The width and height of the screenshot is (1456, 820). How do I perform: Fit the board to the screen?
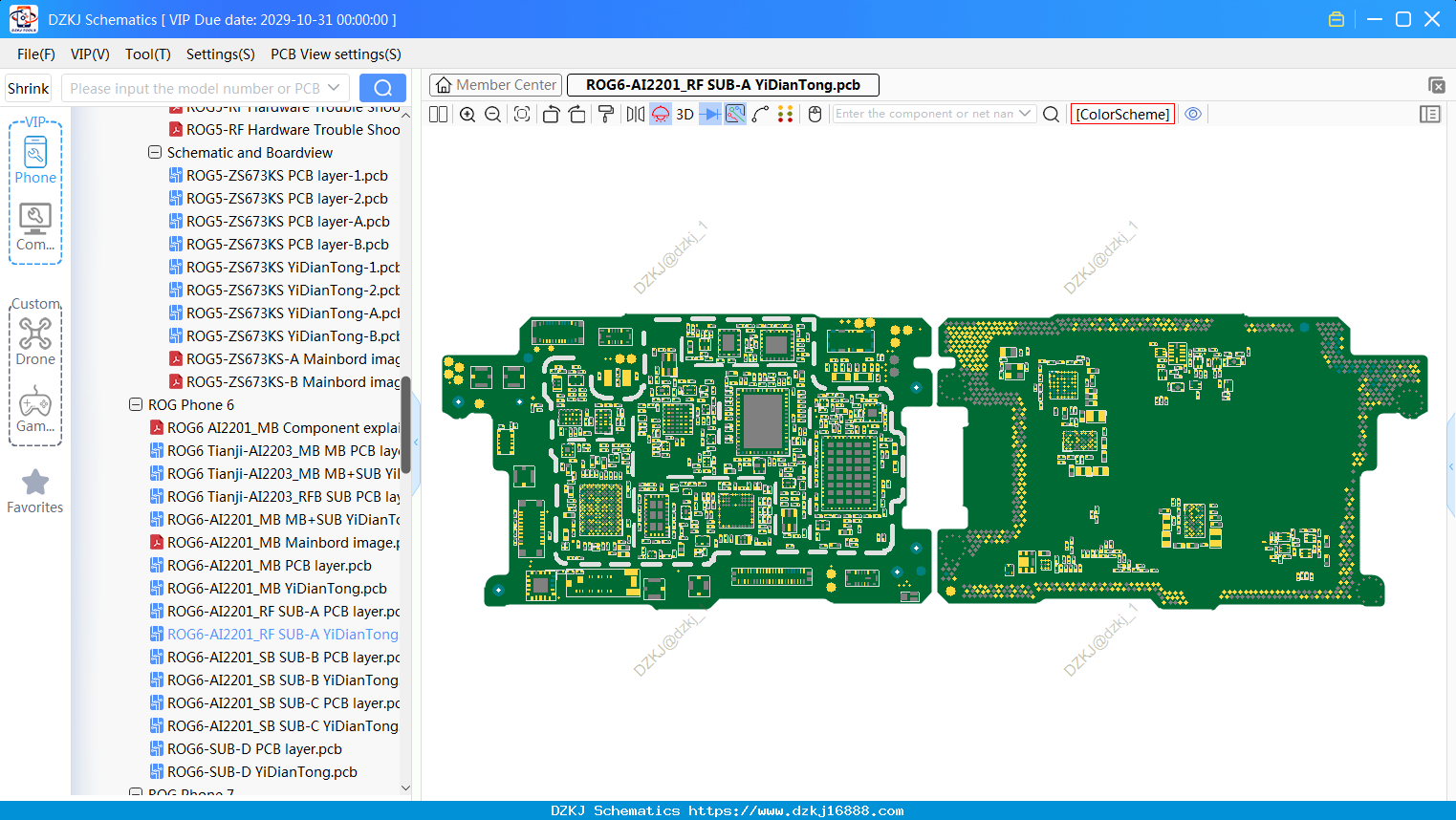pos(522,115)
